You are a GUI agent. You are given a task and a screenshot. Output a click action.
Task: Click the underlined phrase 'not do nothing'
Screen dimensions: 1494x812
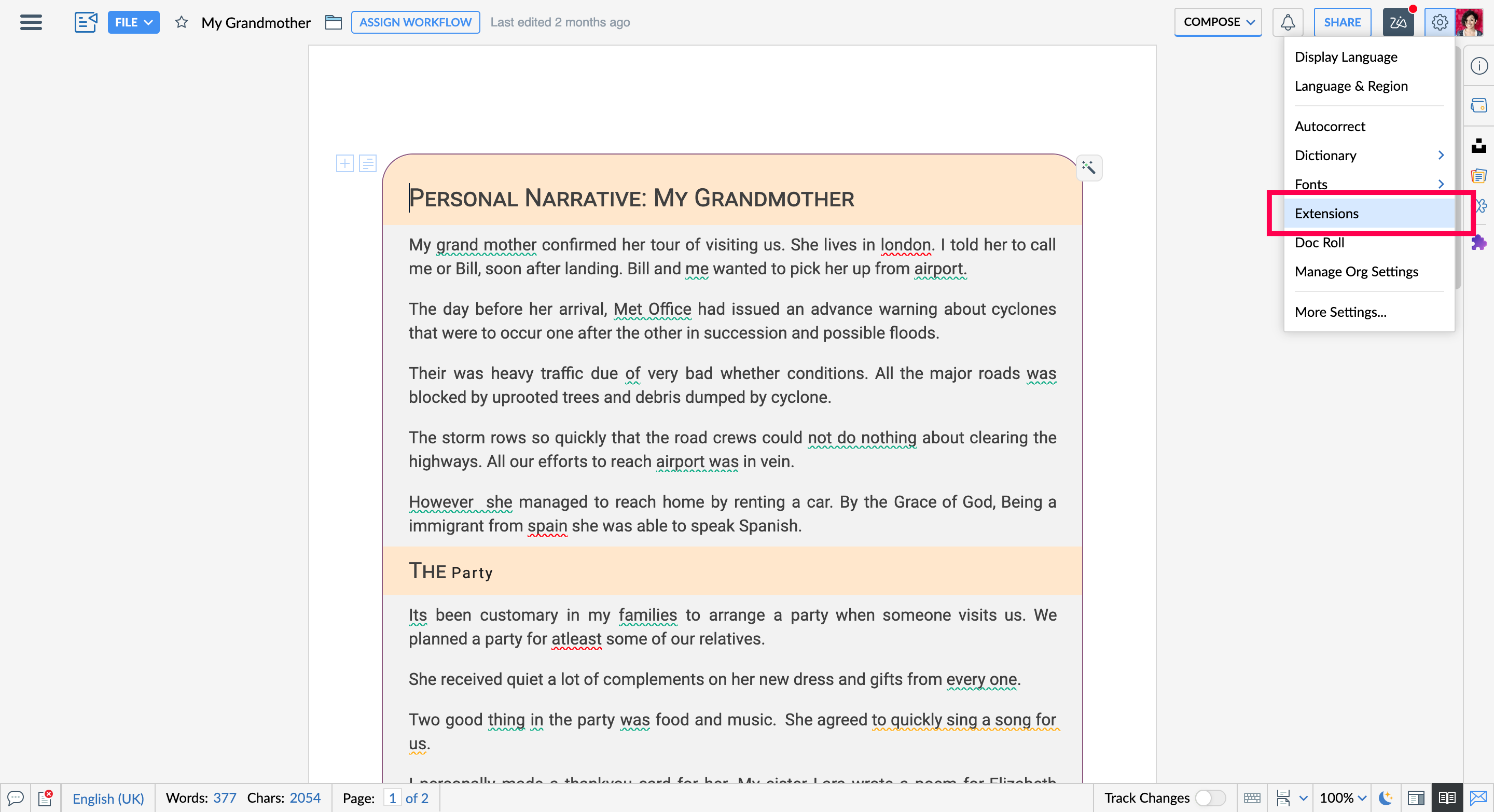[x=862, y=438]
